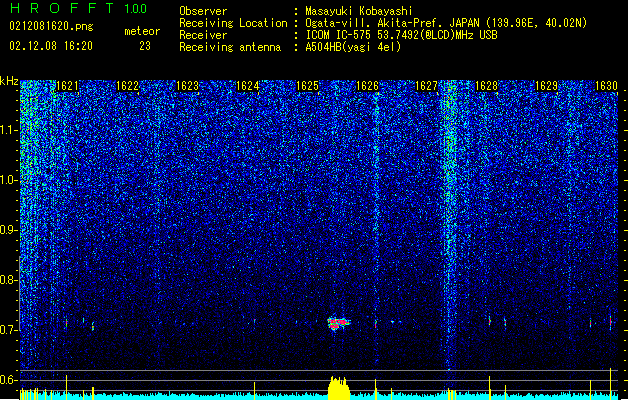Click the 1624 time marker
The image size is (629, 400).
pyautogui.click(x=248, y=86)
